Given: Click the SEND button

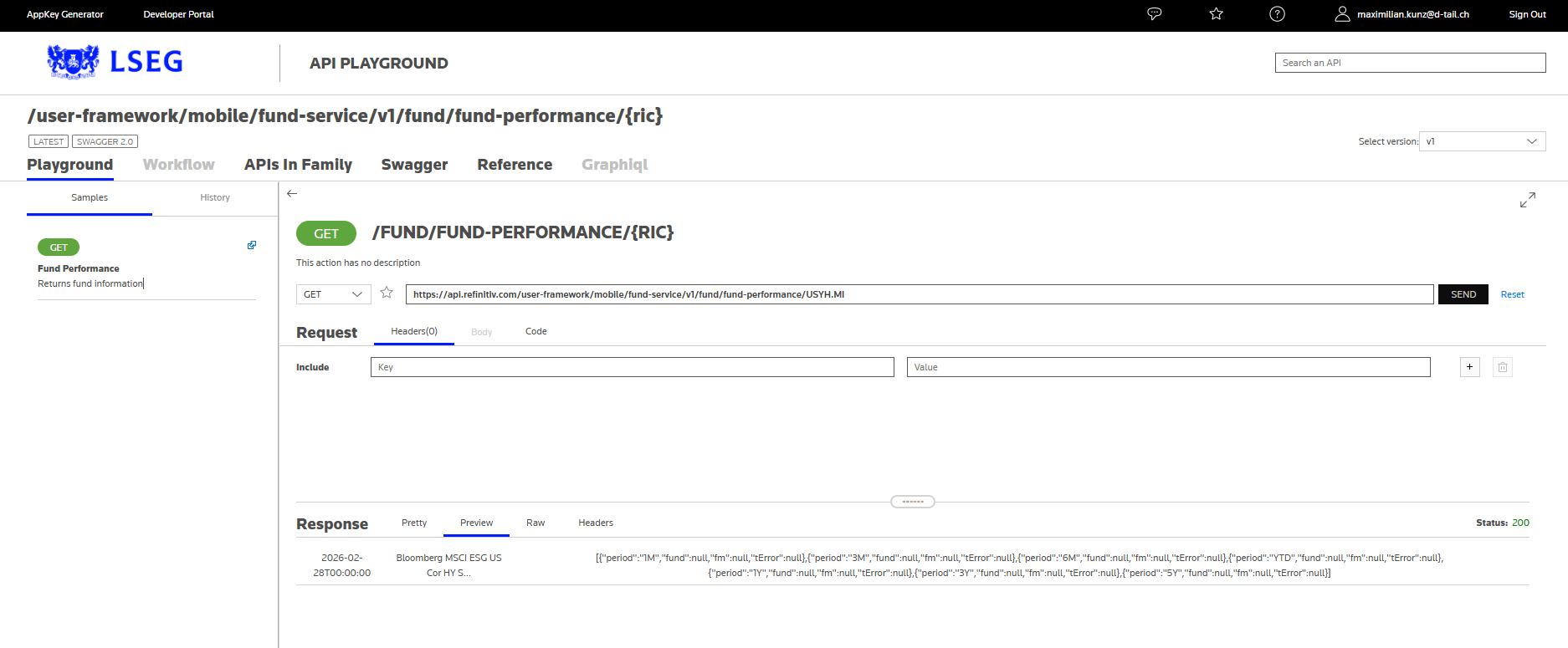Looking at the screenshot, I should (x=1463, y=294).
